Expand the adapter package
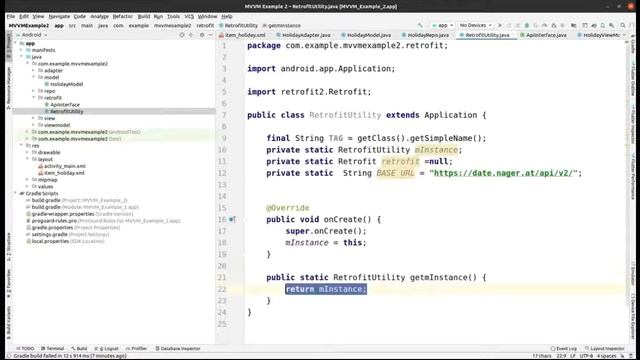Image resolution: width=640 pixels, height=360 pixels. pos(34,71)
